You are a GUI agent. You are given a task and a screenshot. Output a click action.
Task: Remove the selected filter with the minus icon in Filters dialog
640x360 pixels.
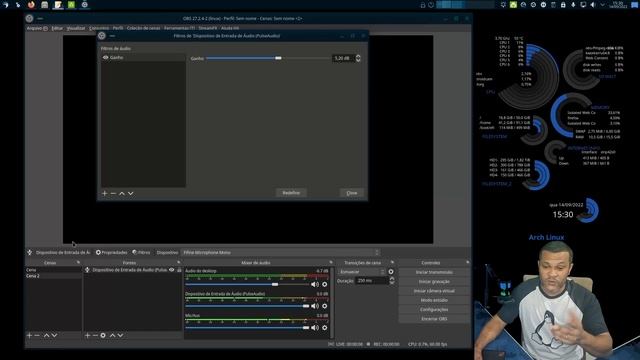(113, 193)
